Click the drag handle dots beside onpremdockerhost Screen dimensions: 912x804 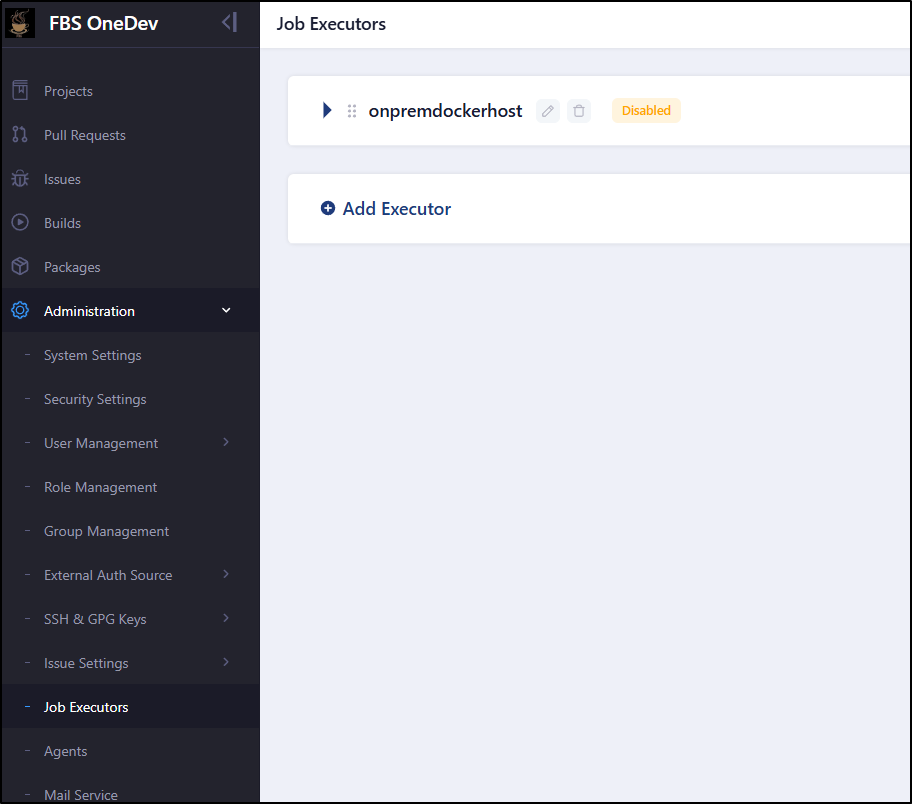352,111
